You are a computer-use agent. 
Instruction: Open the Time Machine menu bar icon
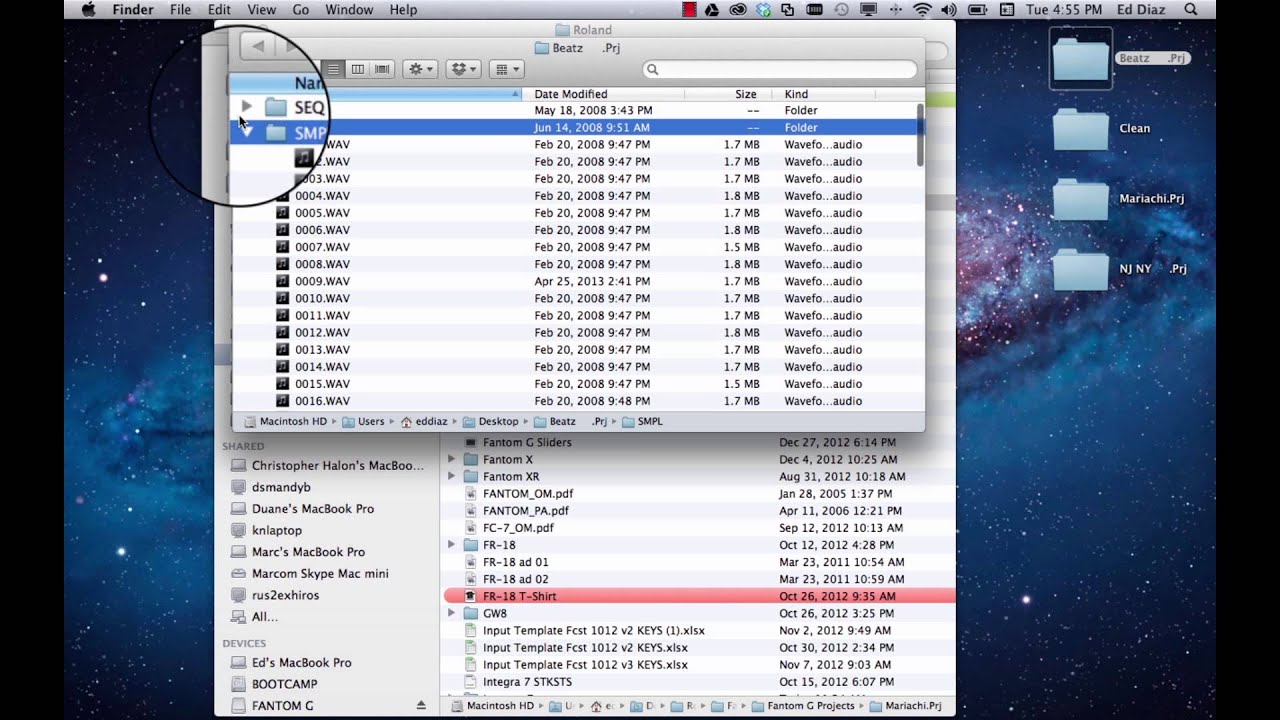841,10
